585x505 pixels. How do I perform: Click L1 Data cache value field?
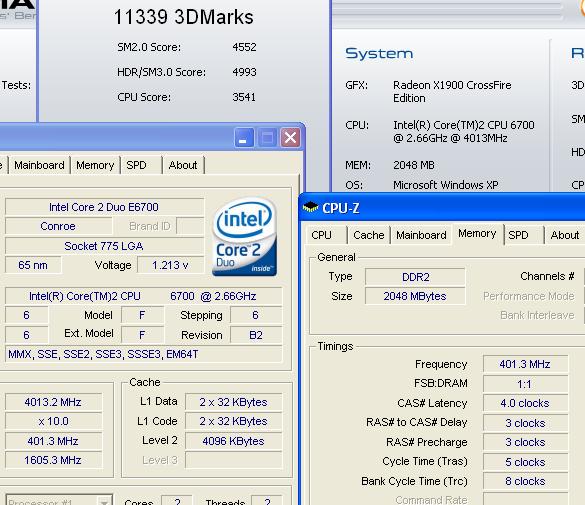[234, 402]
